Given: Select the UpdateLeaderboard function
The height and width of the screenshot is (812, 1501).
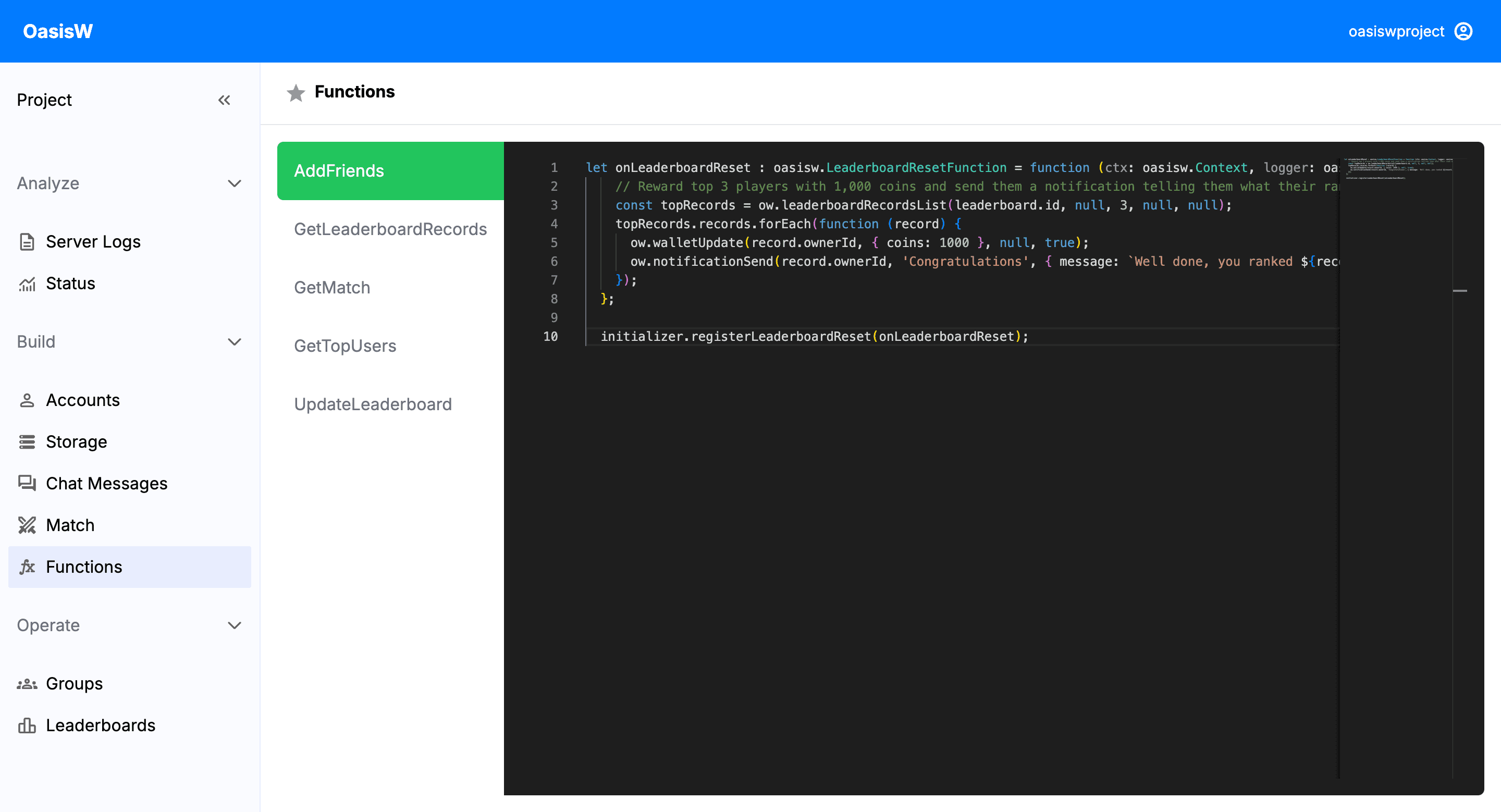Looking at the screenshot, I should click(x=390, y=404).
